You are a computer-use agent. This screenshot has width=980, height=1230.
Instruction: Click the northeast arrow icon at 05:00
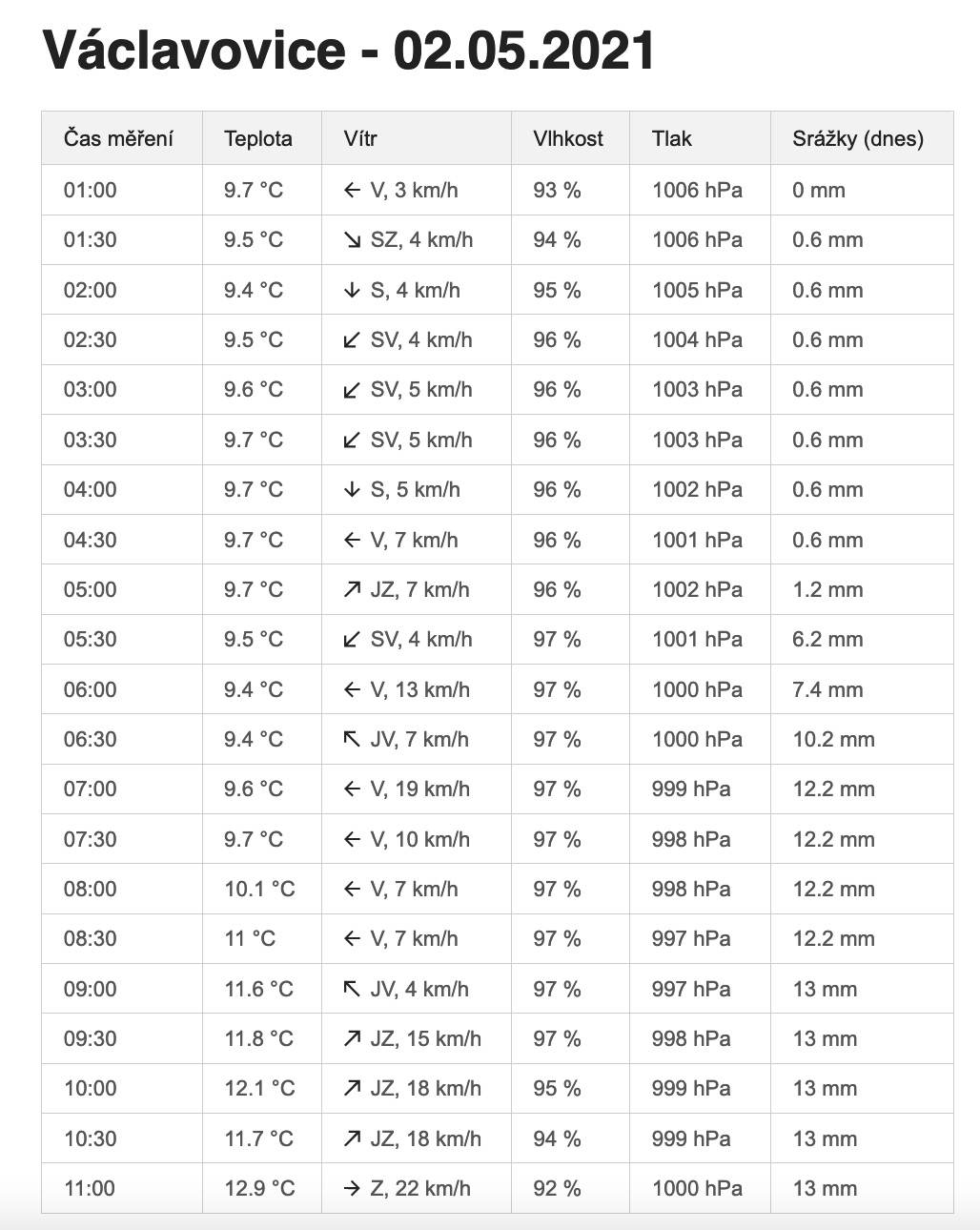(x=353, y=590)
